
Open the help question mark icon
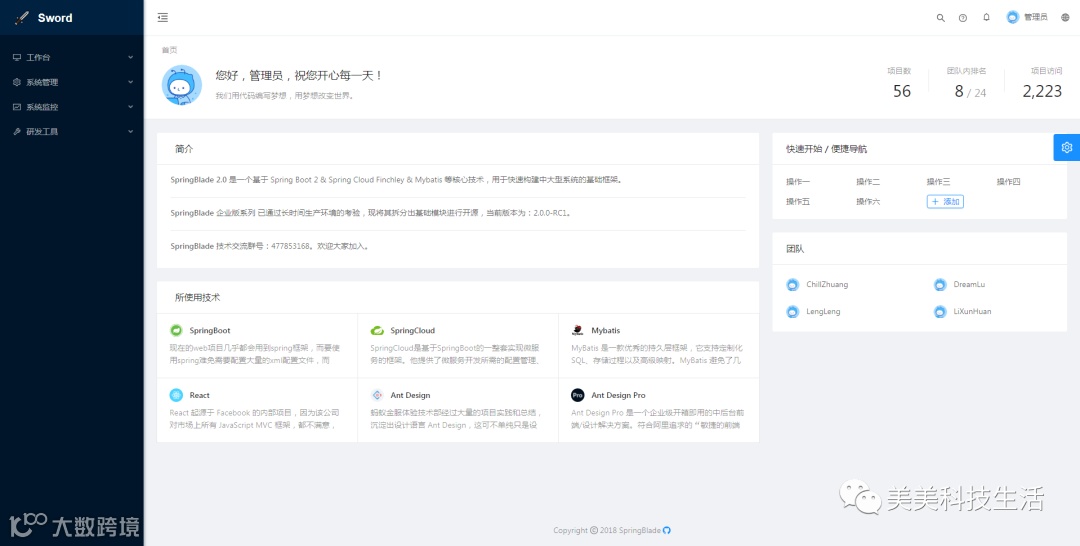click(963, 18)
